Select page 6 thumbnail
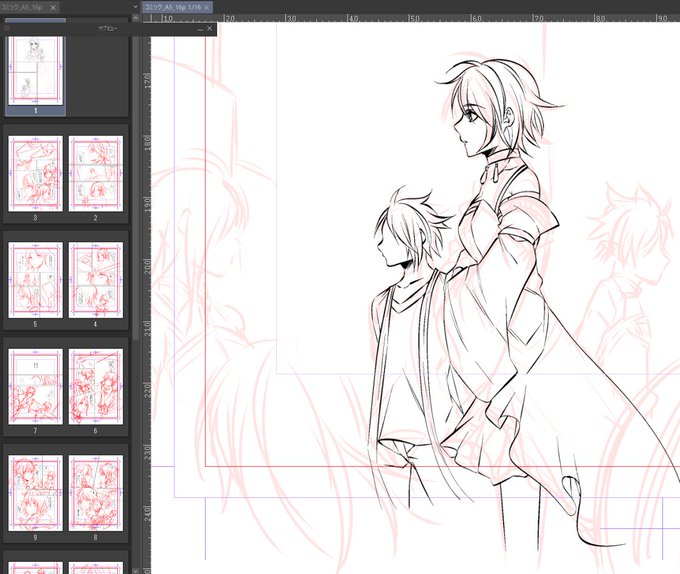This screenshot has width=680, height=574. [x=96, y=387]
